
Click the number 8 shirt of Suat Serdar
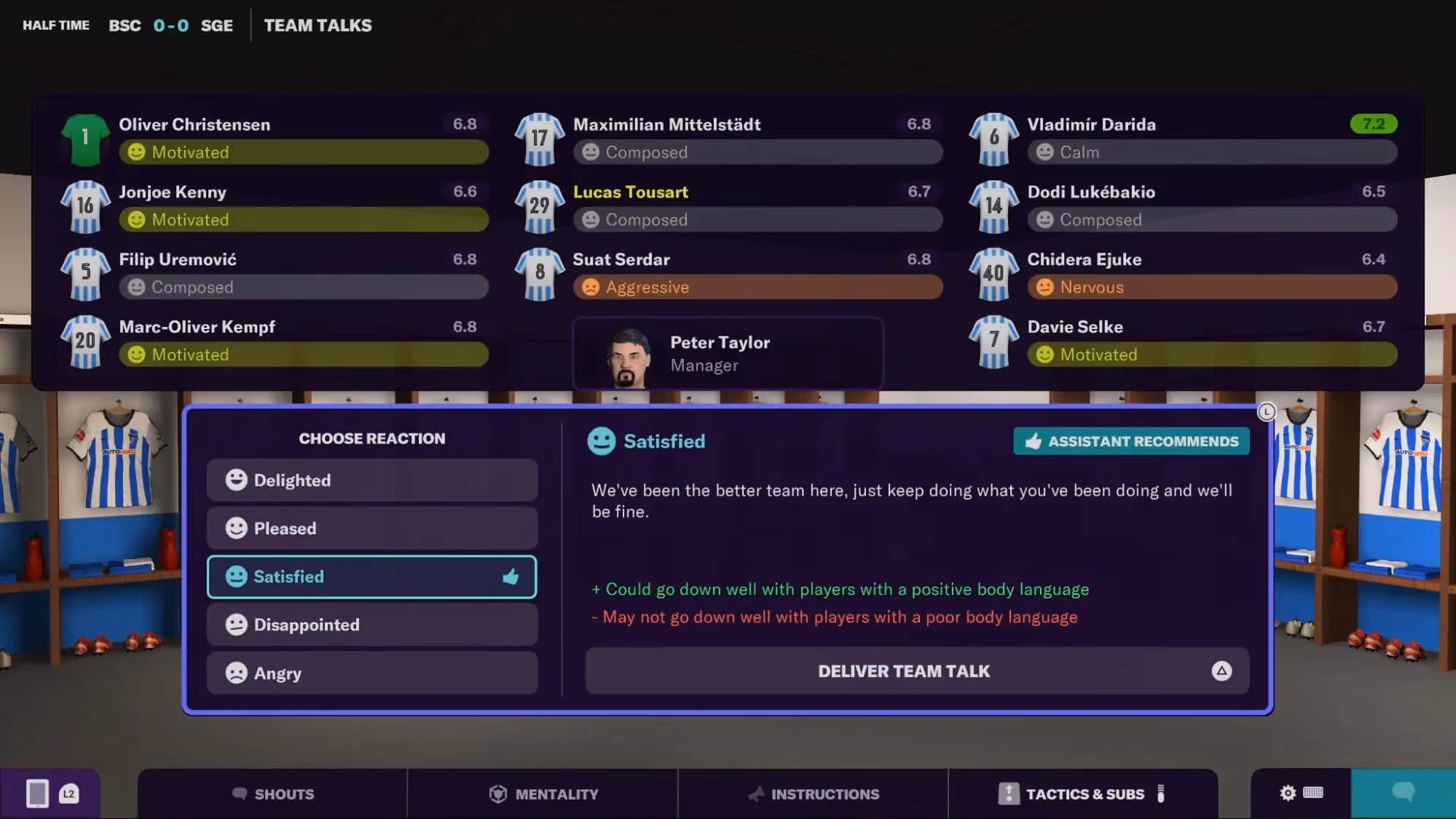tap(540, 273)
